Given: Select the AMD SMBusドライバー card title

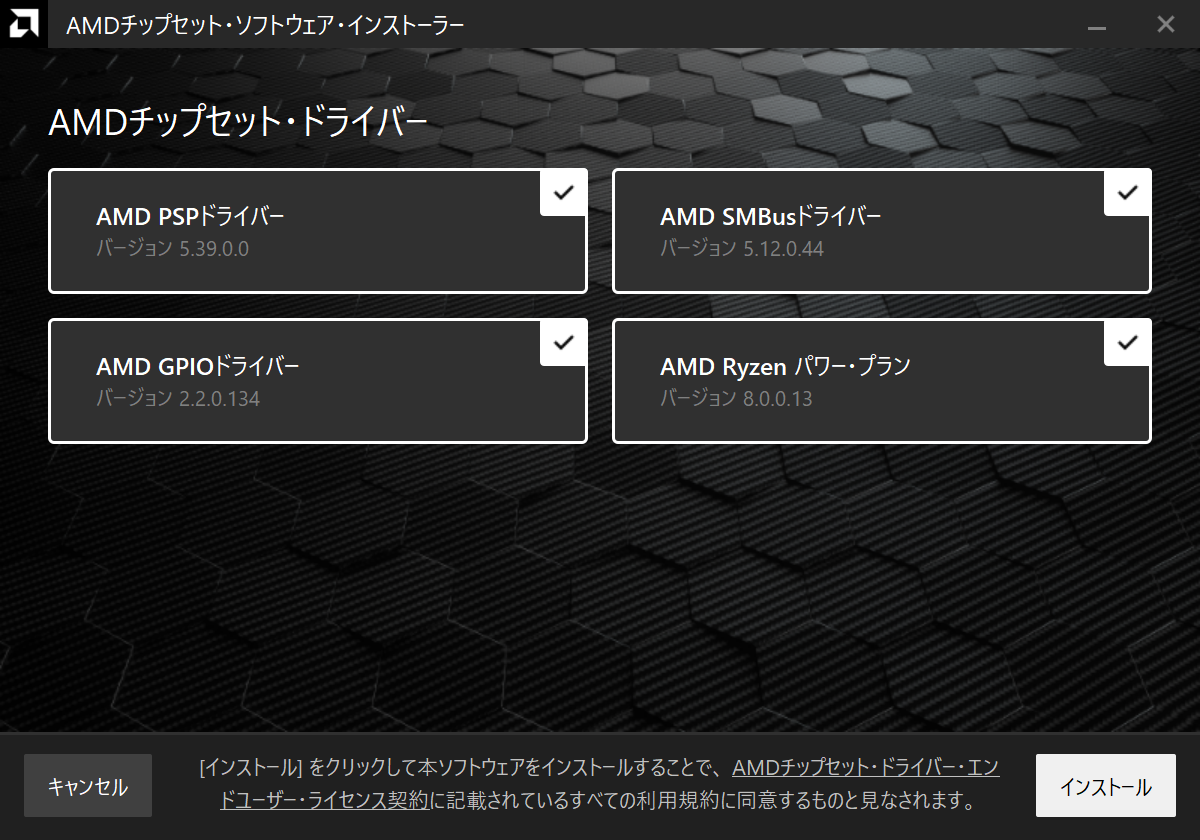Looking at the screenshot, I should 771,217.
